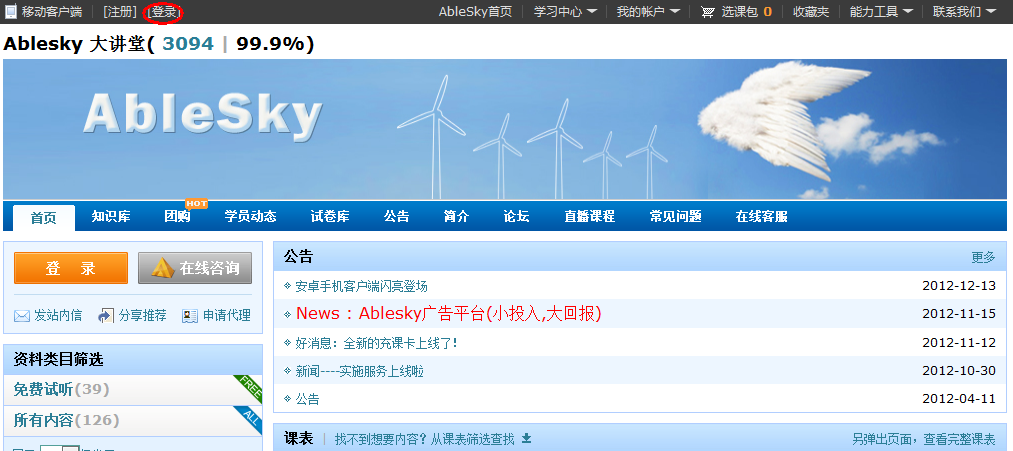Open the 常见问题 tab

676,216
